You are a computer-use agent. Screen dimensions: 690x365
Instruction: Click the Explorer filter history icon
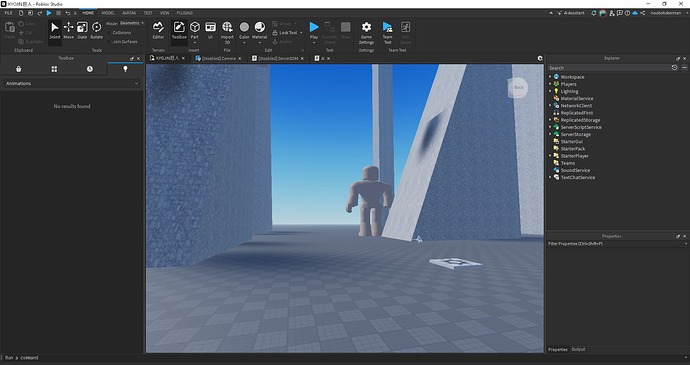[x=675, y=68]
